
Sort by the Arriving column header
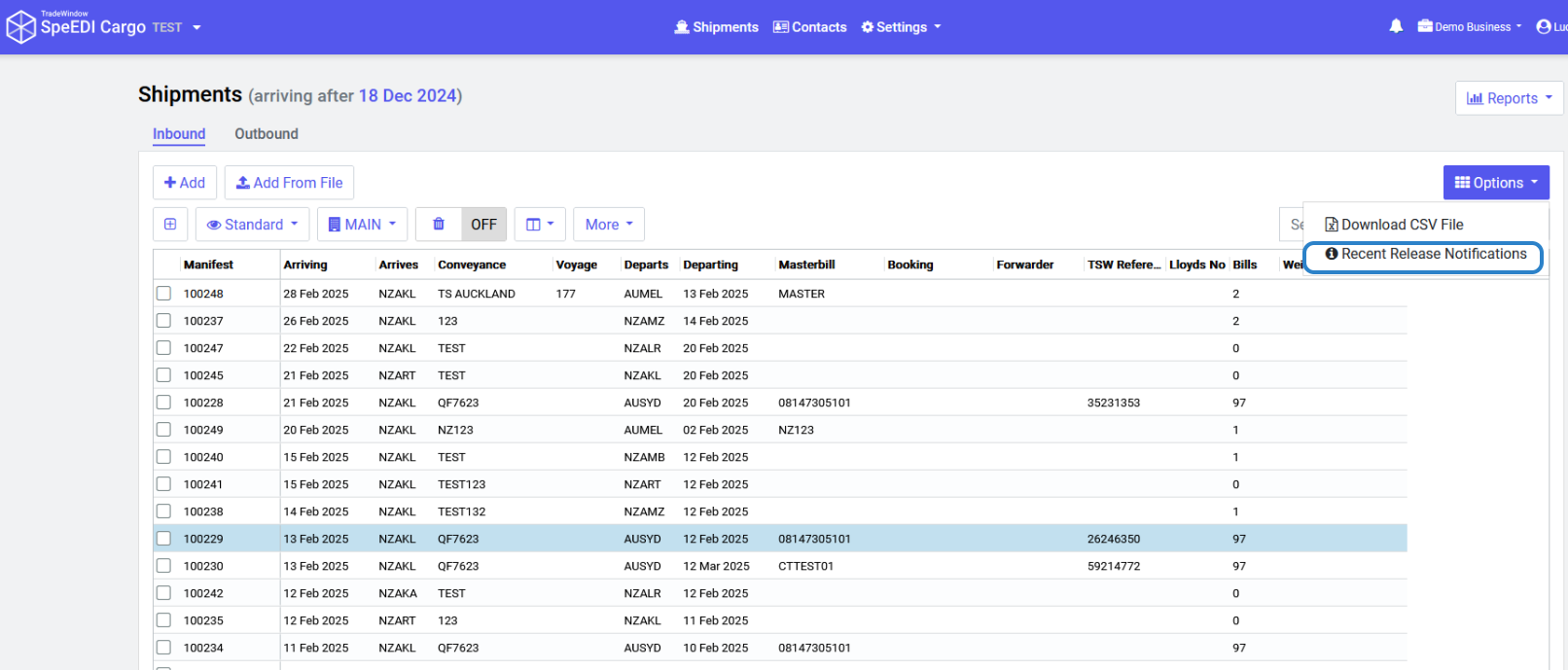[x=305, y=264]
